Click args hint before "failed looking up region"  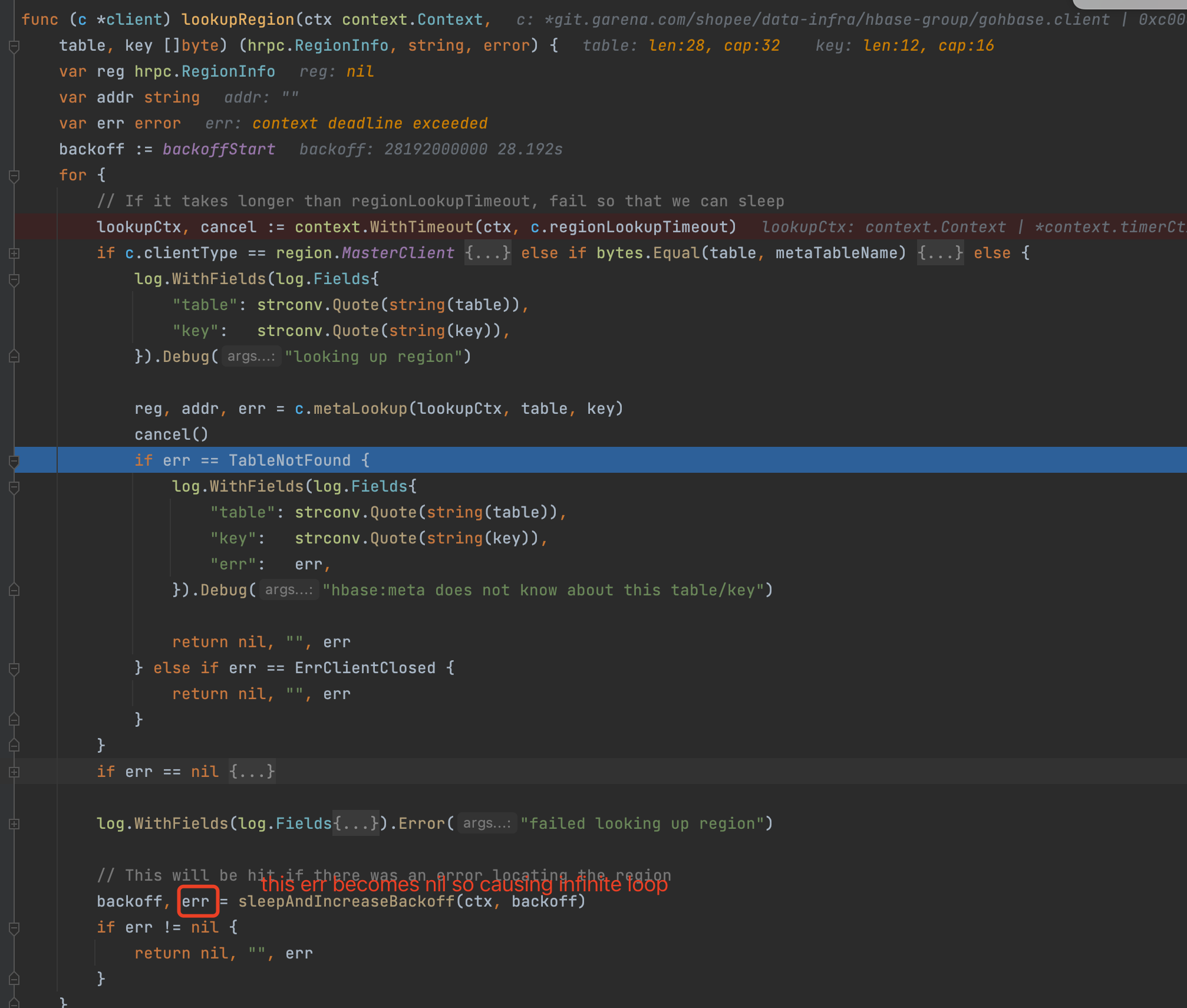tap(487, 824)
